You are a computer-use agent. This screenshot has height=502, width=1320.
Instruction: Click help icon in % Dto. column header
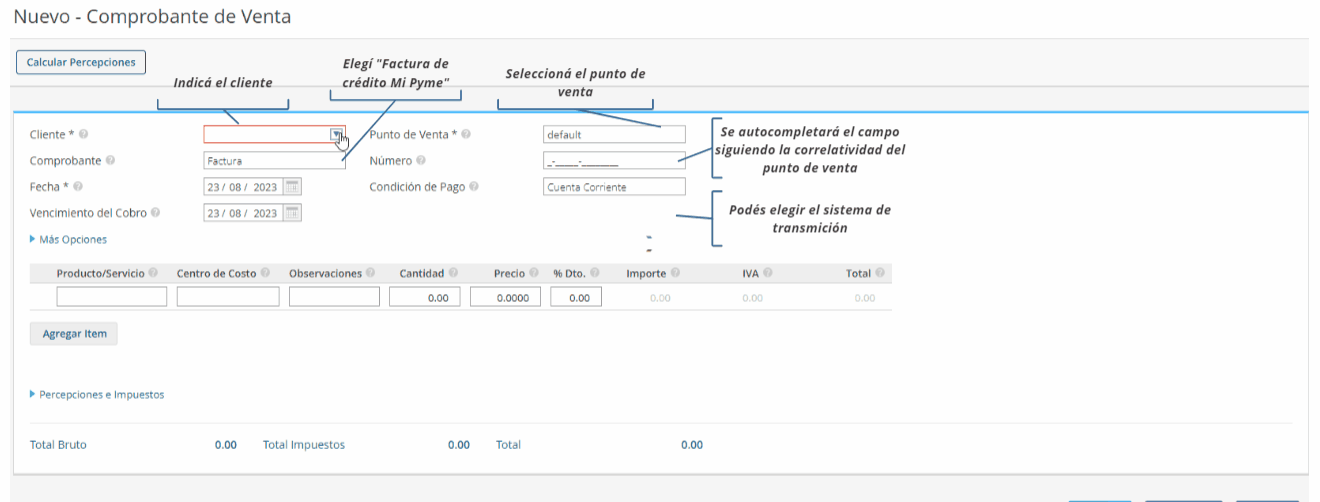pyautogui.click(x=594, y=273)
